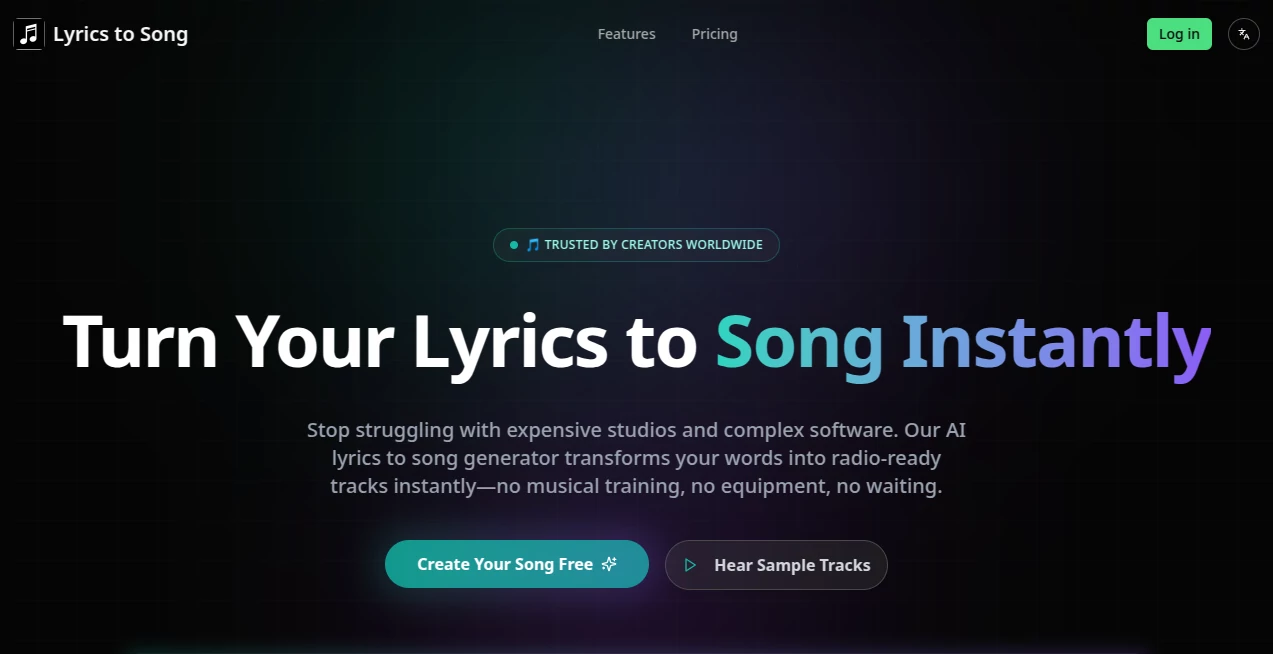This screenshot has height=654, width=1273.
Task: Click the sparkles icon on Create Your Song Free
Action: 609,563
